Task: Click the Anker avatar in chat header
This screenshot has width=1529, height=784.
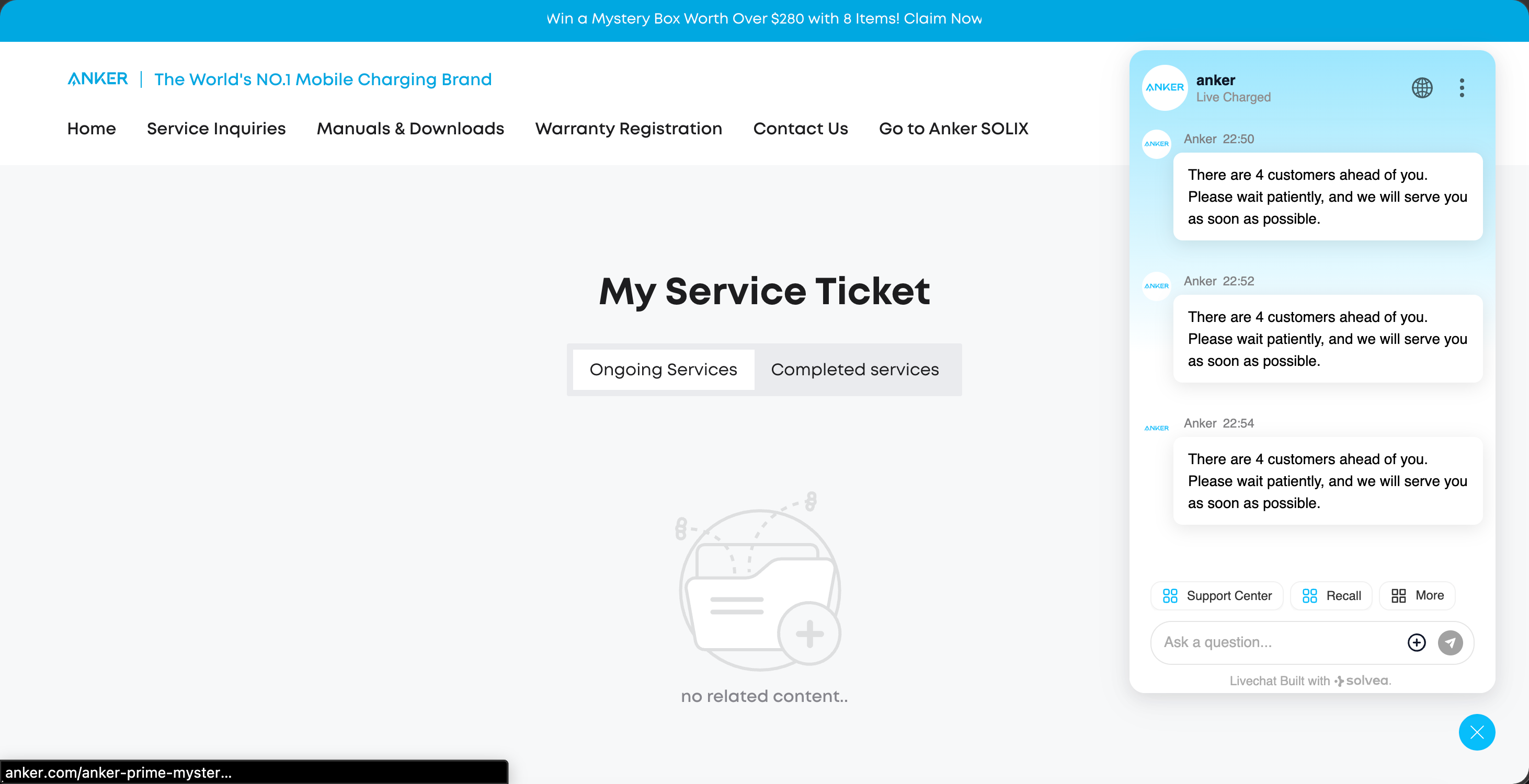Action: click(x=1165, y=87)
